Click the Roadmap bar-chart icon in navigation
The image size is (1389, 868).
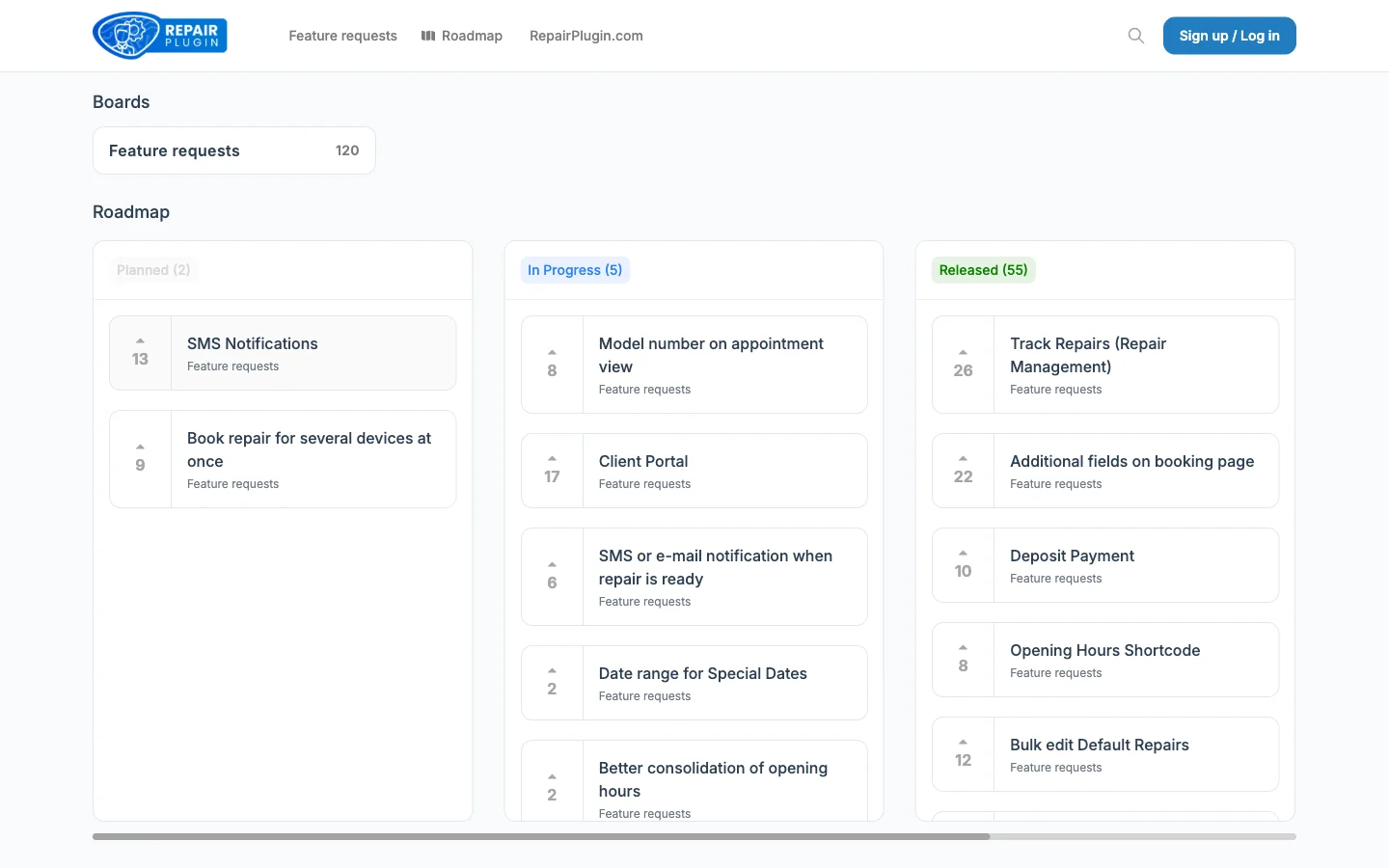click(427, 36)
